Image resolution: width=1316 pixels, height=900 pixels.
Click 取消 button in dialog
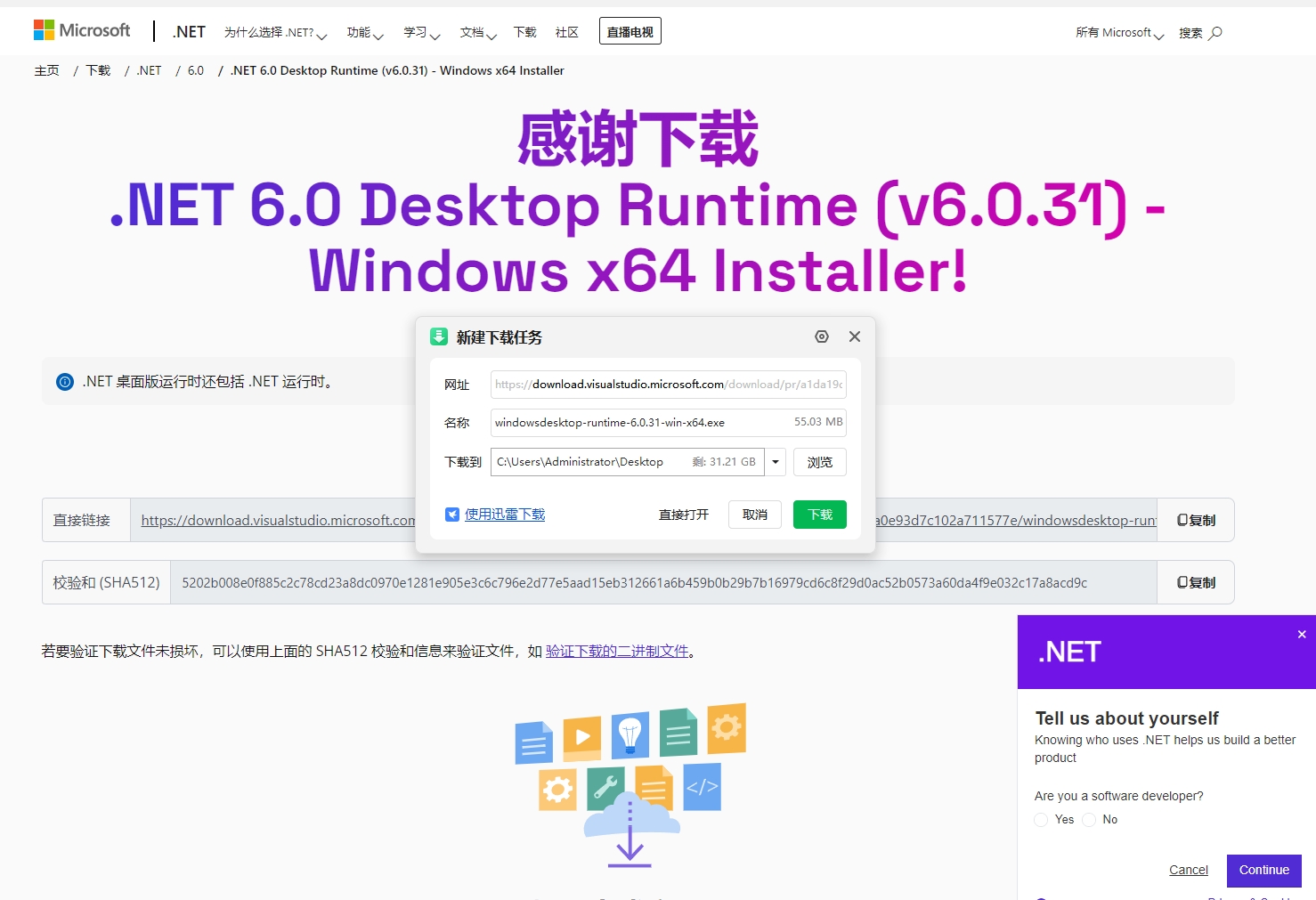[755, 515]
